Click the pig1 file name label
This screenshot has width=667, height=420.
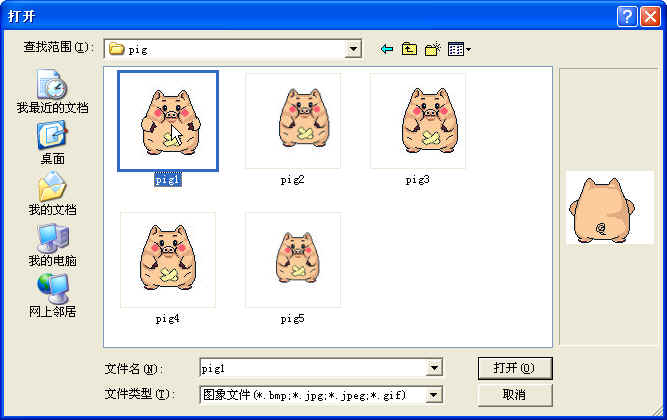click(x=168, y=180)
